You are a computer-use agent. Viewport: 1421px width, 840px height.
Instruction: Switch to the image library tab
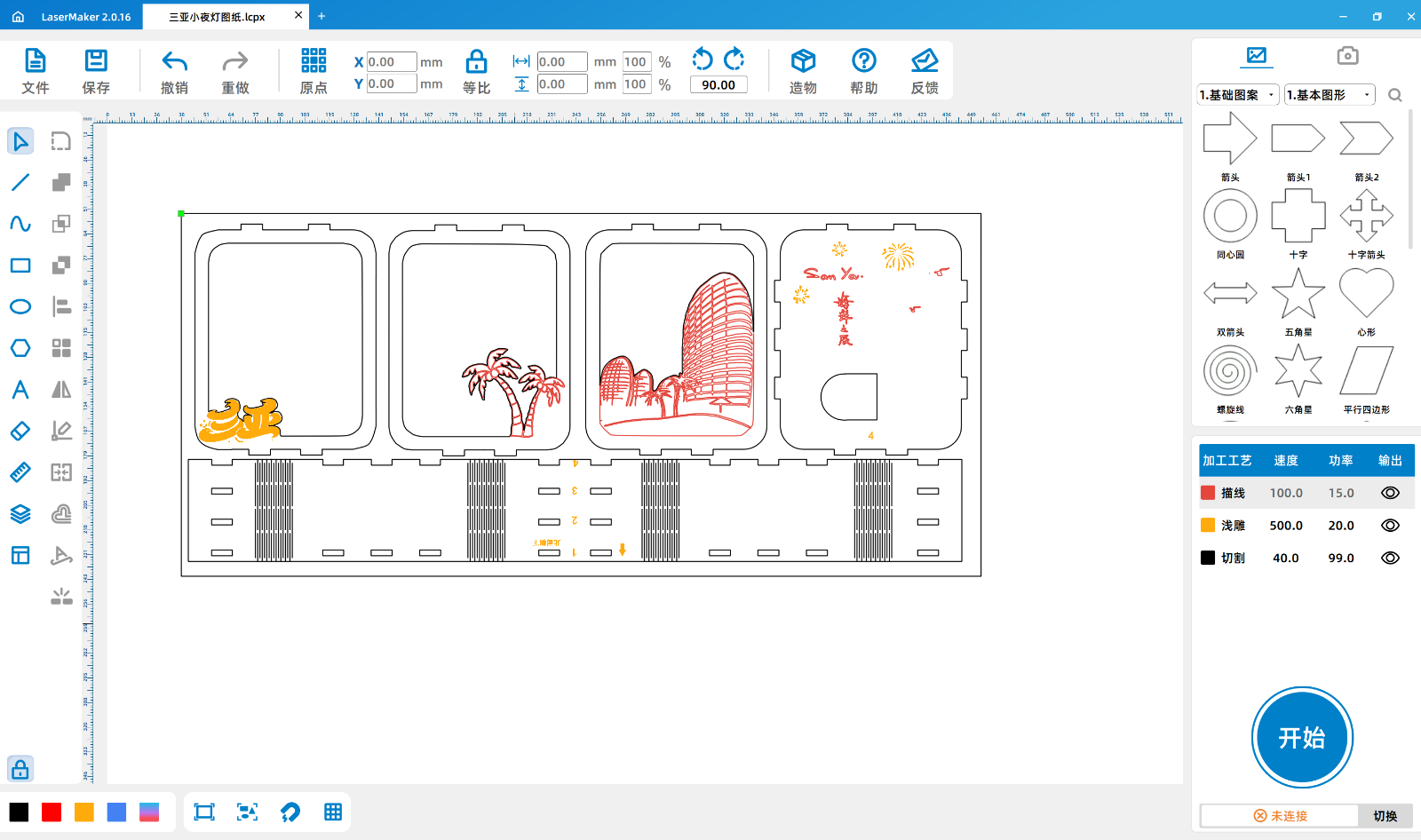point(1257,56)
